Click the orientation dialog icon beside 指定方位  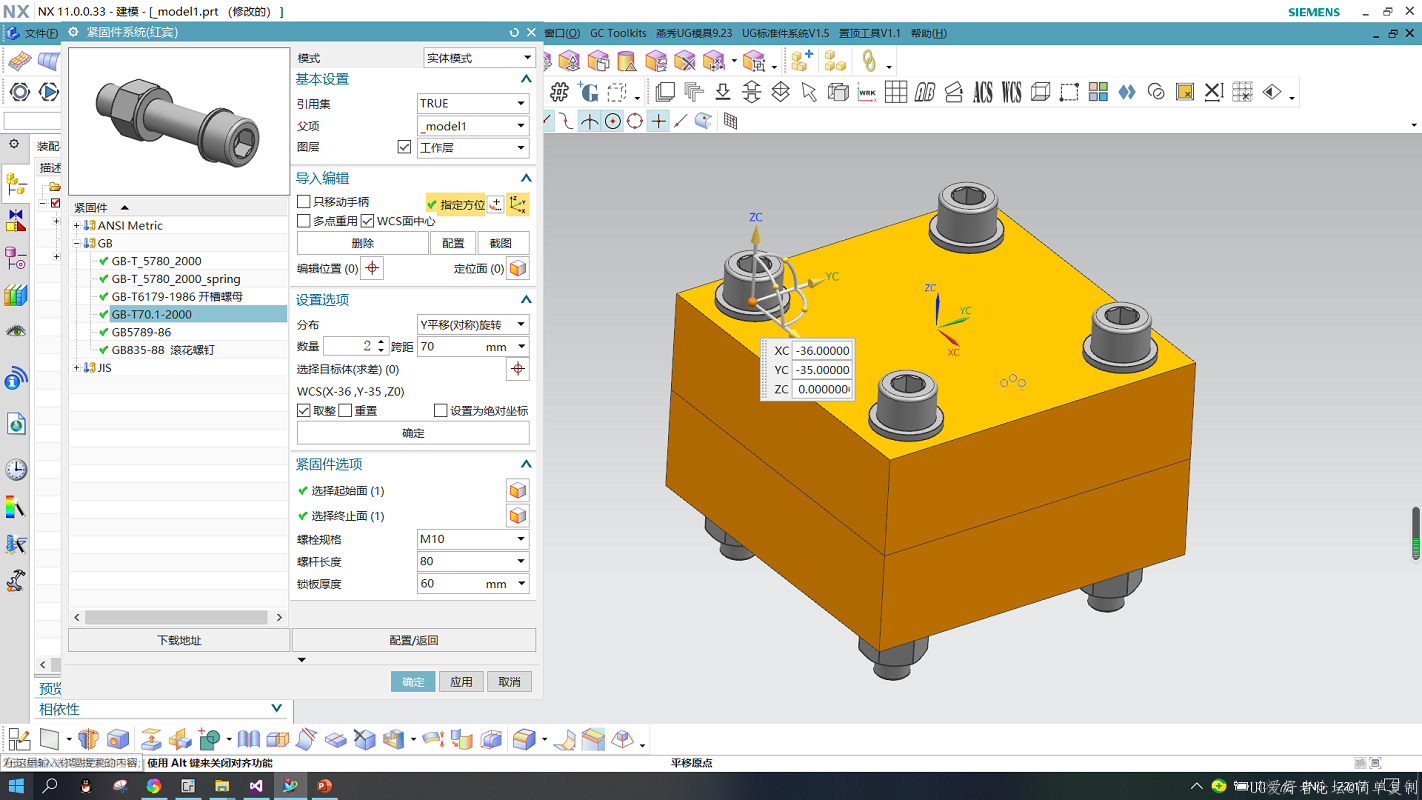[x=496, y=204]
